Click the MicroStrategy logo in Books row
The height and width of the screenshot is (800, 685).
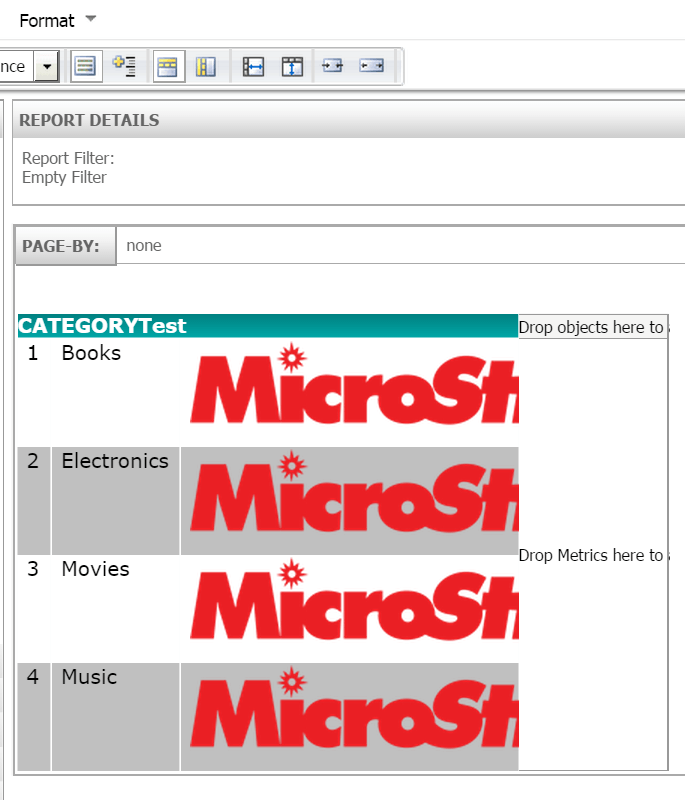[x=354, y=383]
